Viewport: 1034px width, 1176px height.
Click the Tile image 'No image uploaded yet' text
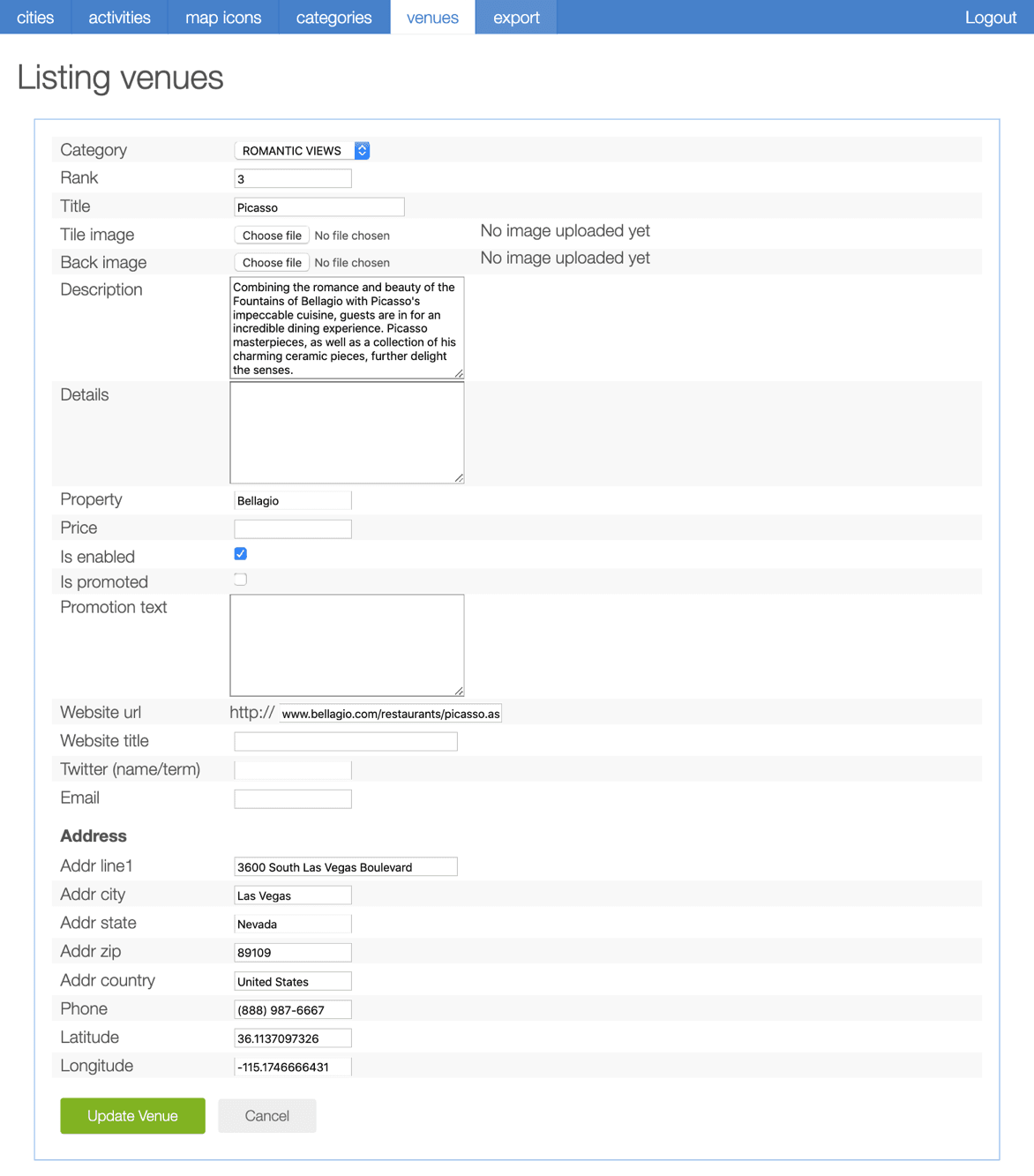click(566, 231)
